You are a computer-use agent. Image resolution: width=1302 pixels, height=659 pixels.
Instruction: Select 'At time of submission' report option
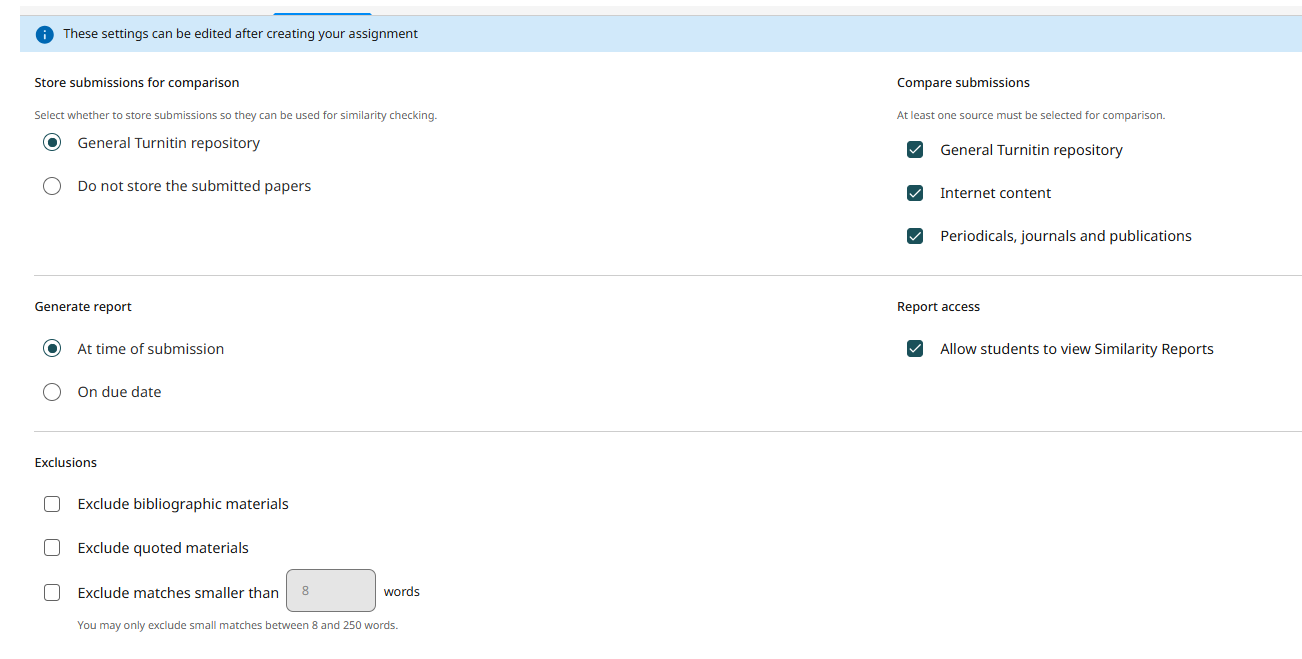point(52,349)
